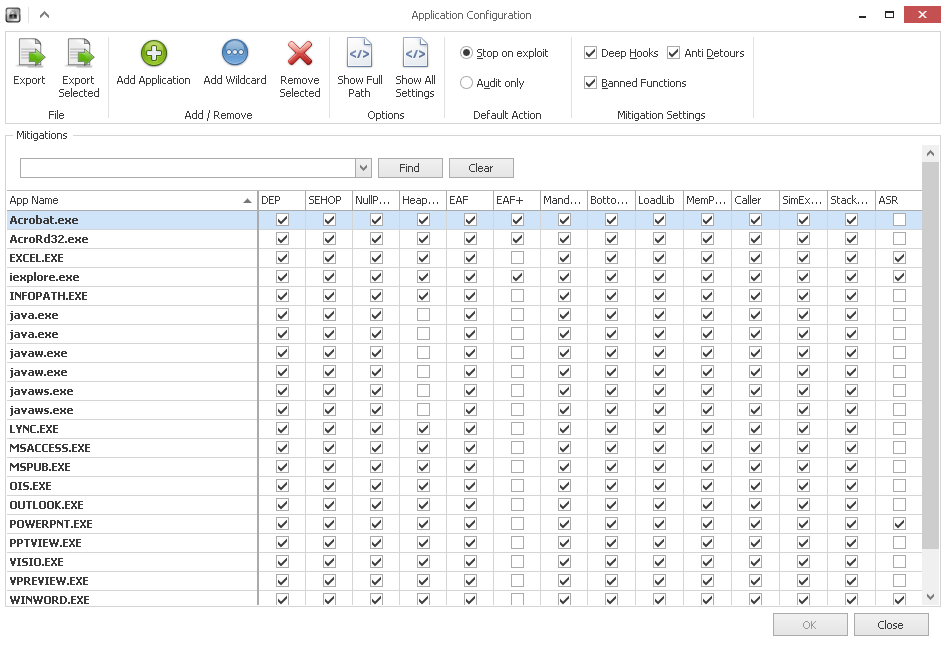The image size is (946, 645).
Task: Uncheck the Deep Hooks checkbox
Action: (x=591, y=53)
